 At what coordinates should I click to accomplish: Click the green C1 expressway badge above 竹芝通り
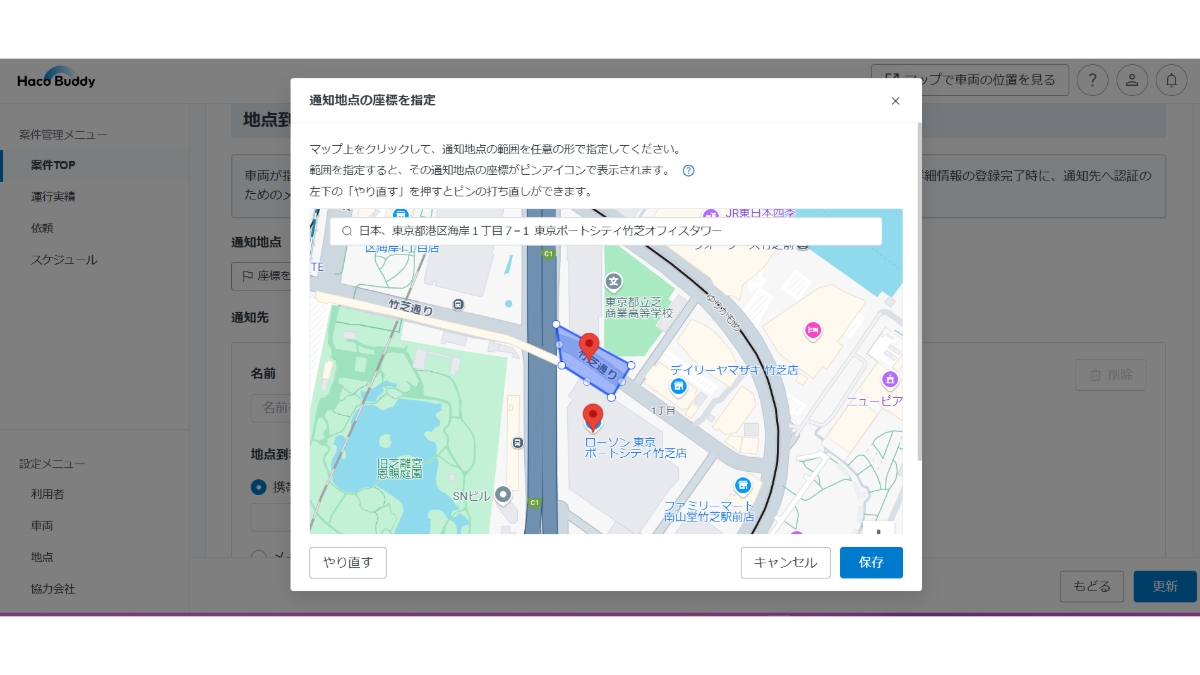[x=548, y=254]
